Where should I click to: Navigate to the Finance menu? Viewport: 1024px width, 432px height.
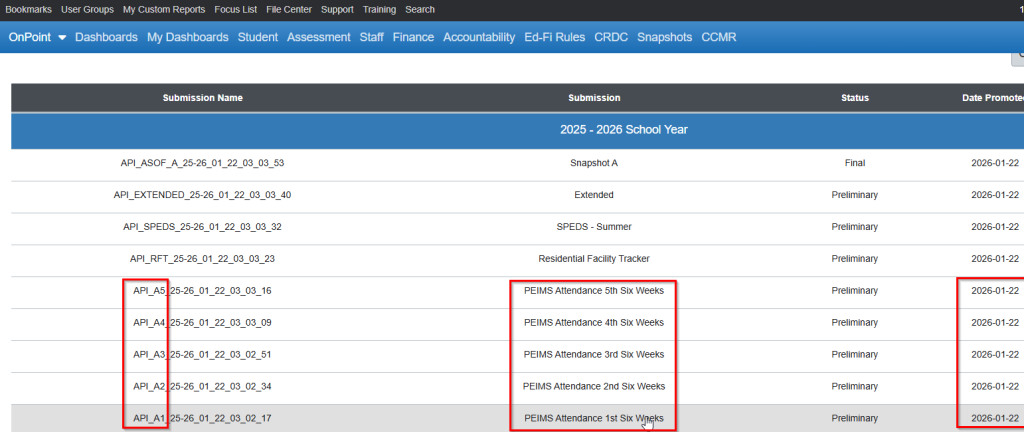tap(413, 37)
